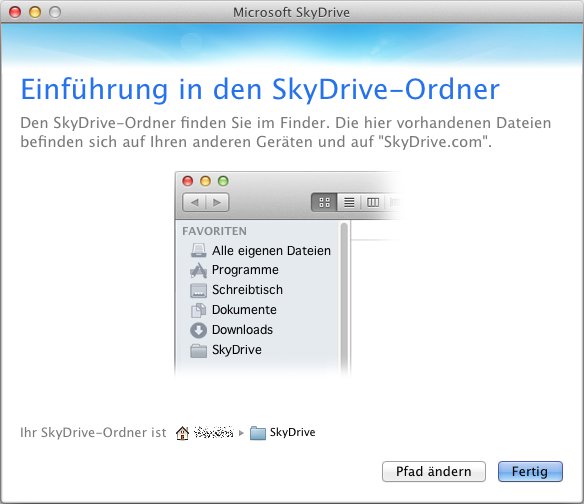Image resolution: width=584 pixels, height=504 pixels.
Task: Select list view button in Finder illustration
Action: [349, 202]
